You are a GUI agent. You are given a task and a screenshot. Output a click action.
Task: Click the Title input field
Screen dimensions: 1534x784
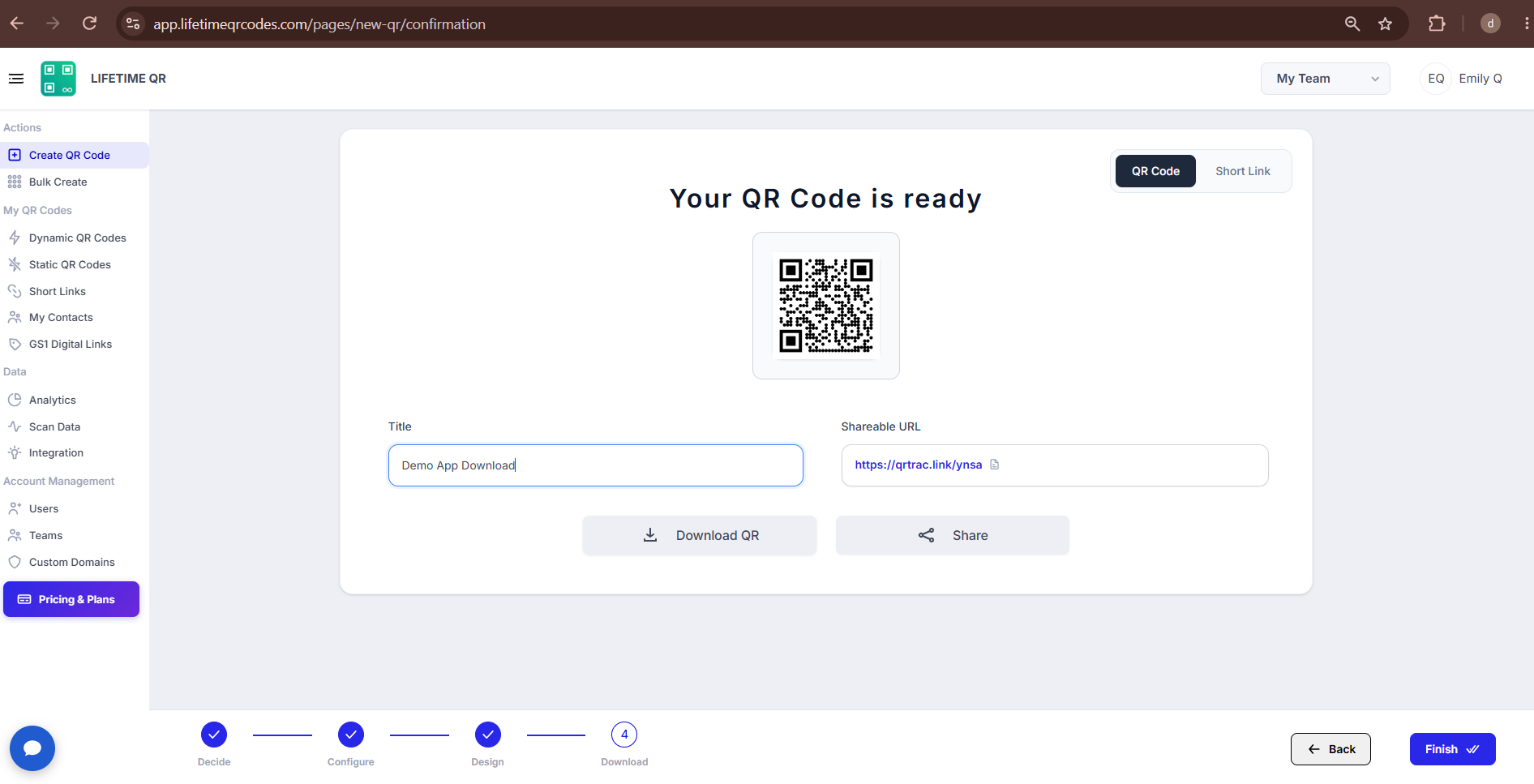click(x=596, y=465)
